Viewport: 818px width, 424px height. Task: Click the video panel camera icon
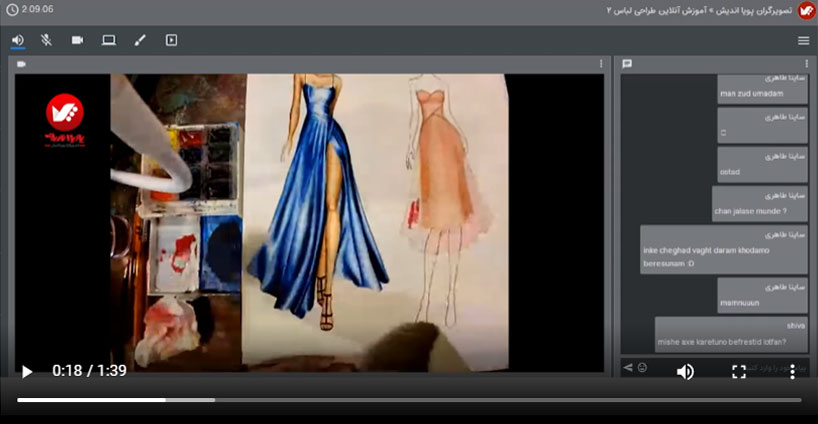pyautogui.click(x=21, y=64)
